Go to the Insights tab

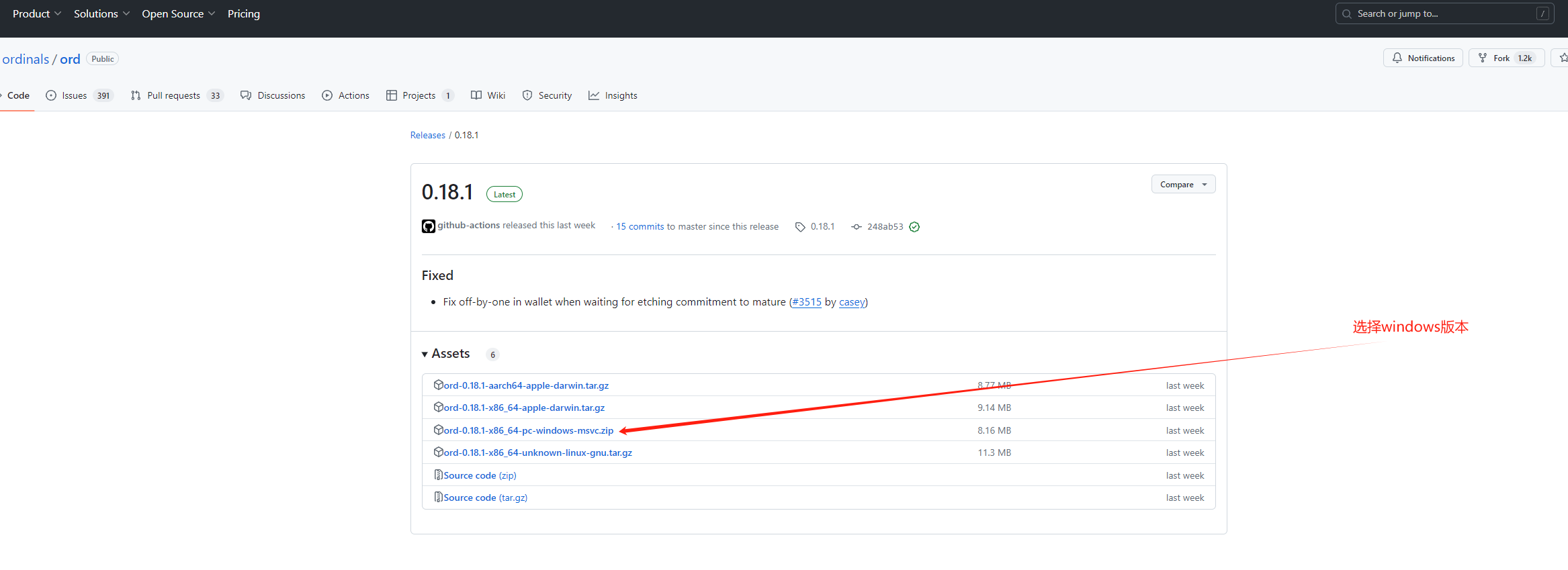coord(613,95)
